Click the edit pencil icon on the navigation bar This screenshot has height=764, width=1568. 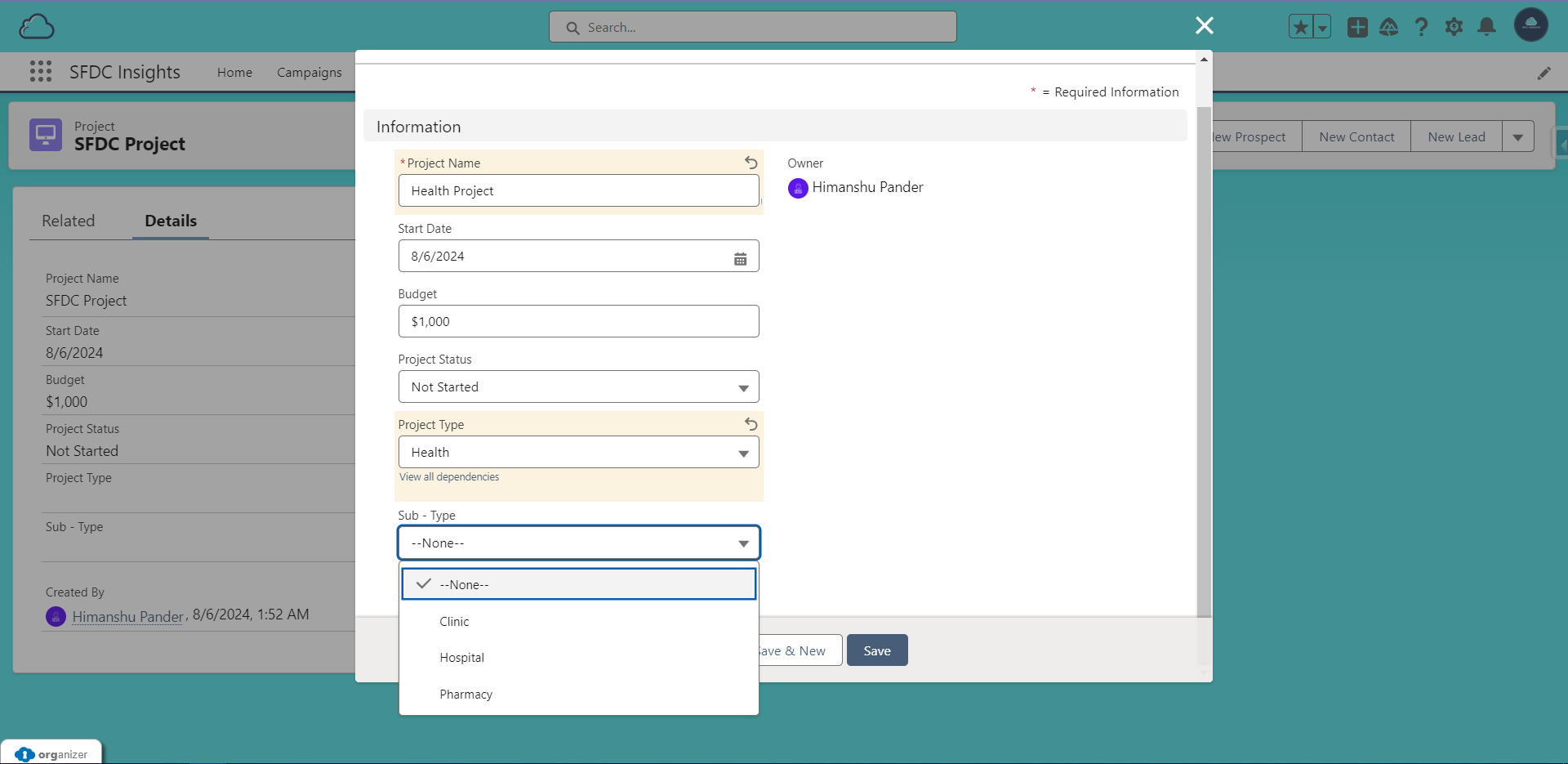pyautogui.click(x=1545, y=72)
